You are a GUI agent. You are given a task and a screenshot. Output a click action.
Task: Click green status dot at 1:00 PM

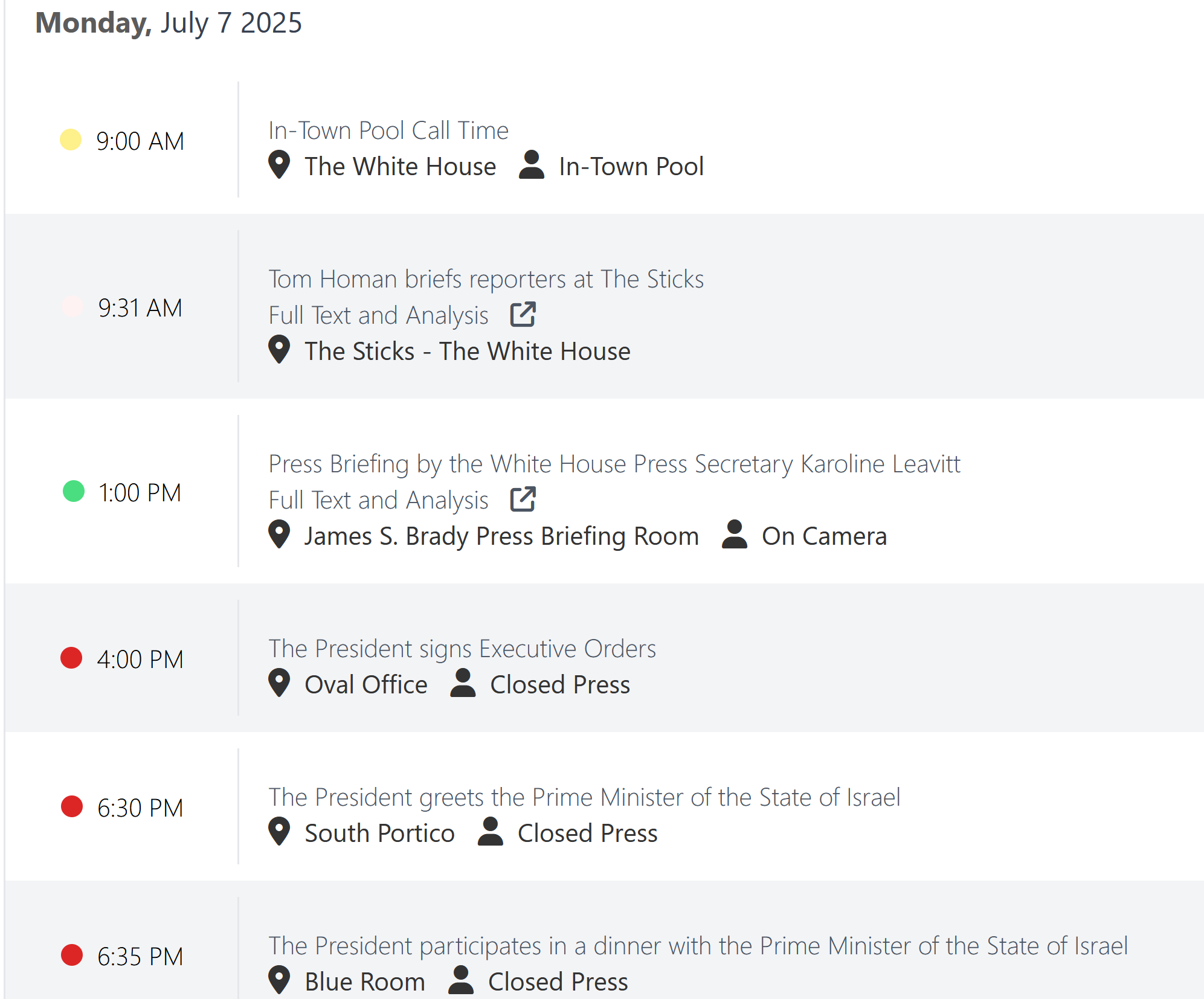tap(74, 491)
